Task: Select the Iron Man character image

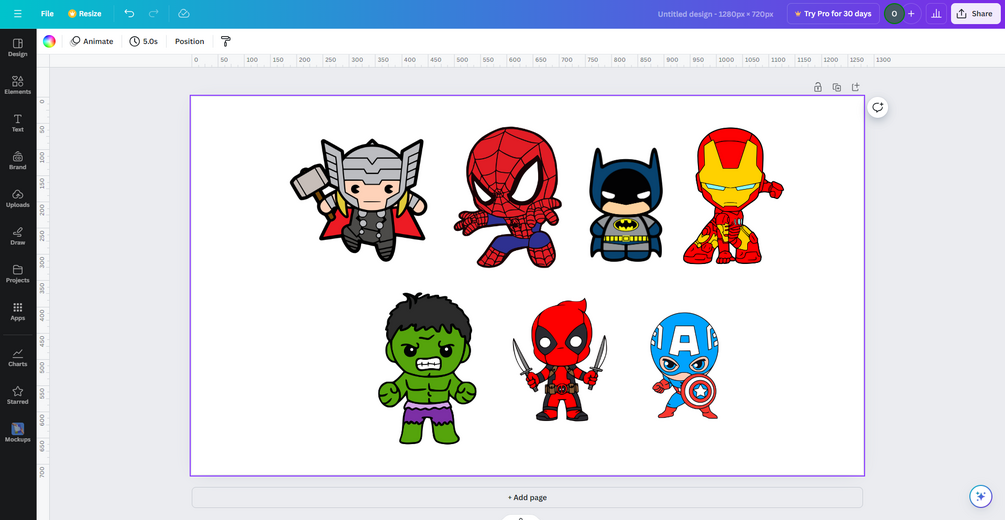Action: pos(733,196)
